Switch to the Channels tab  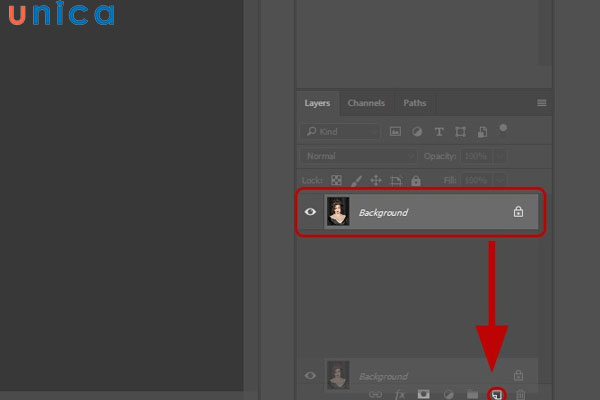(366, 103)
